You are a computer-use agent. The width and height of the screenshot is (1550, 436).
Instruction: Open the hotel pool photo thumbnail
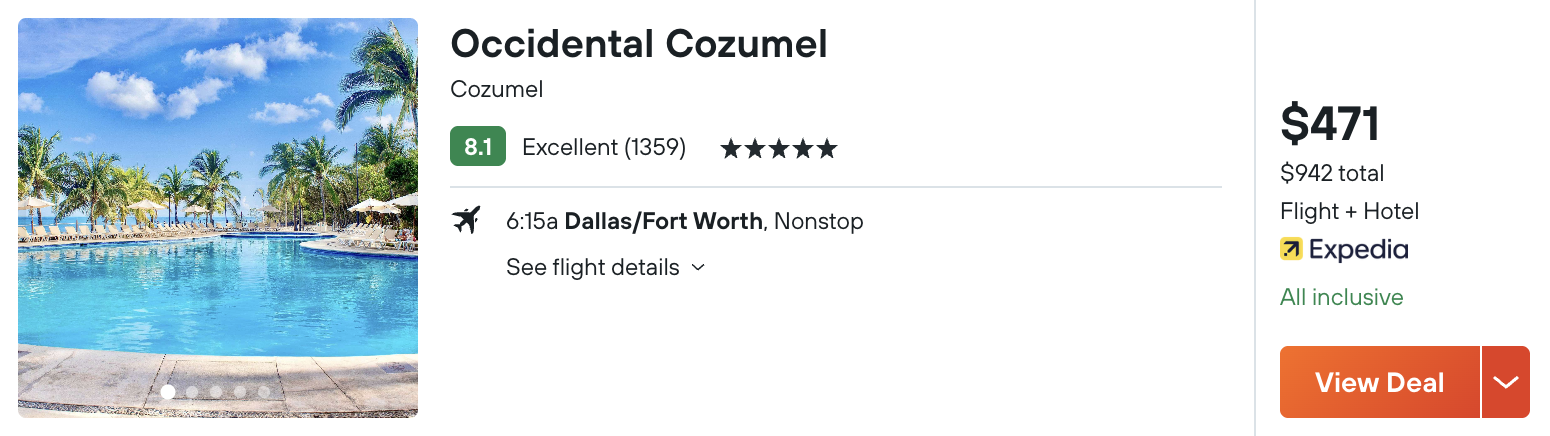point(218,218)
